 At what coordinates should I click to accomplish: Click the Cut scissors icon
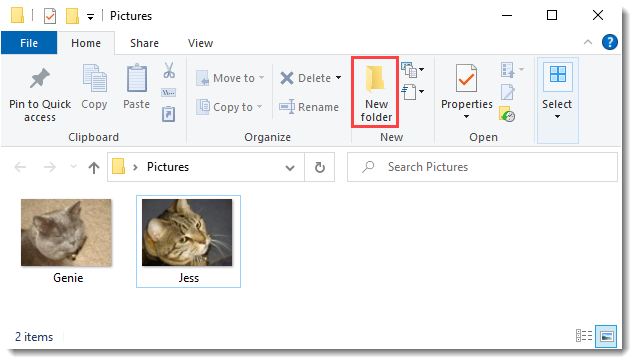coord(169,70)
